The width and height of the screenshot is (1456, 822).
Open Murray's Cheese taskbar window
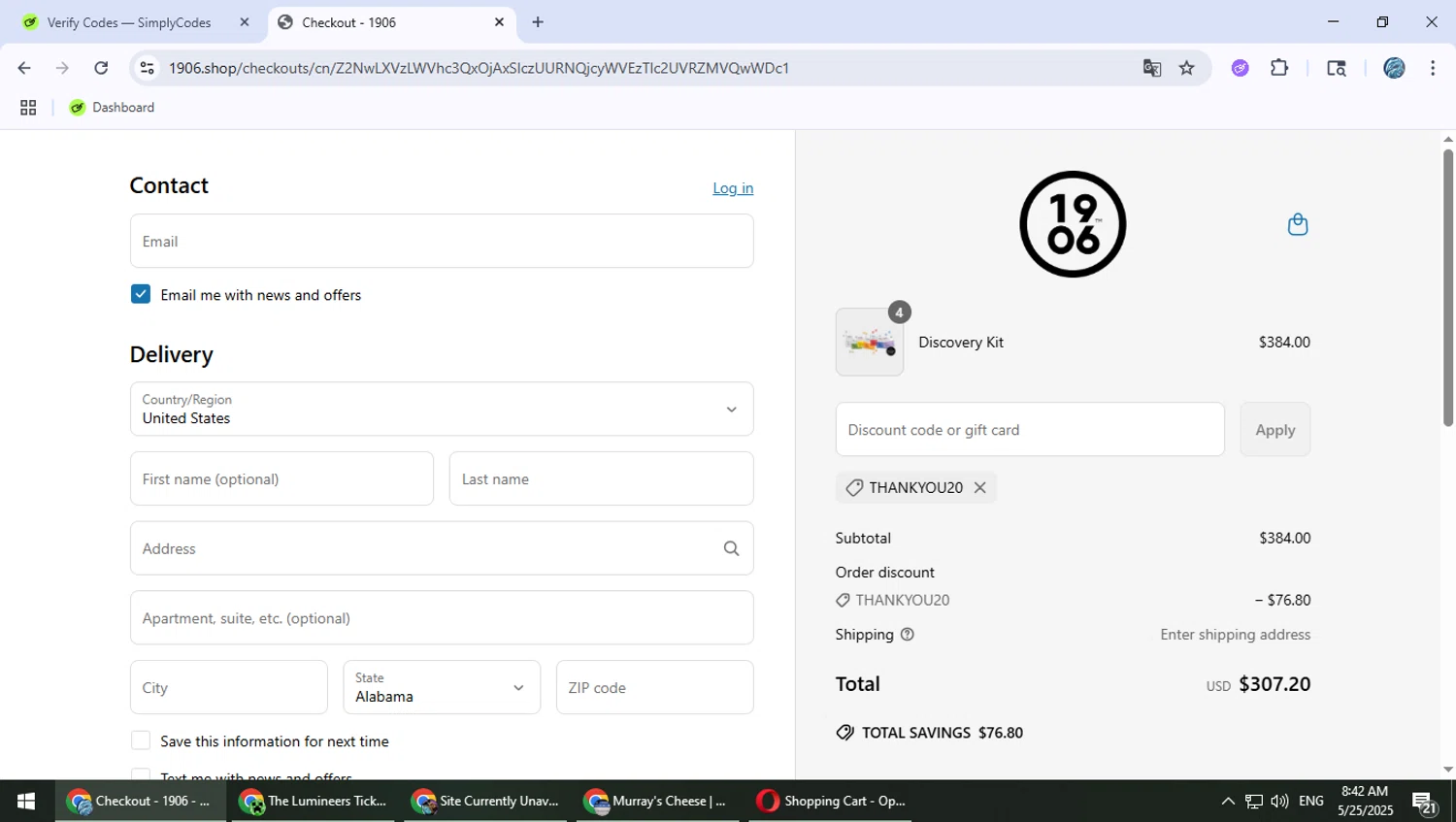(x=658, y=801)
